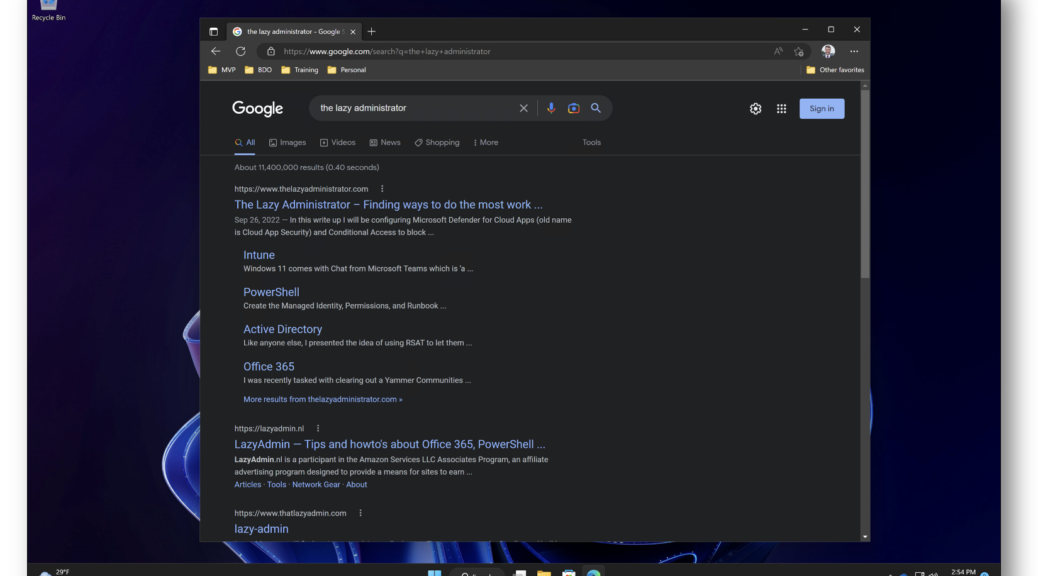The height and width of the screenshot is (576, 1038).
Task: Open LazyAdmin Articles sublink
Action: coord(248,485)
